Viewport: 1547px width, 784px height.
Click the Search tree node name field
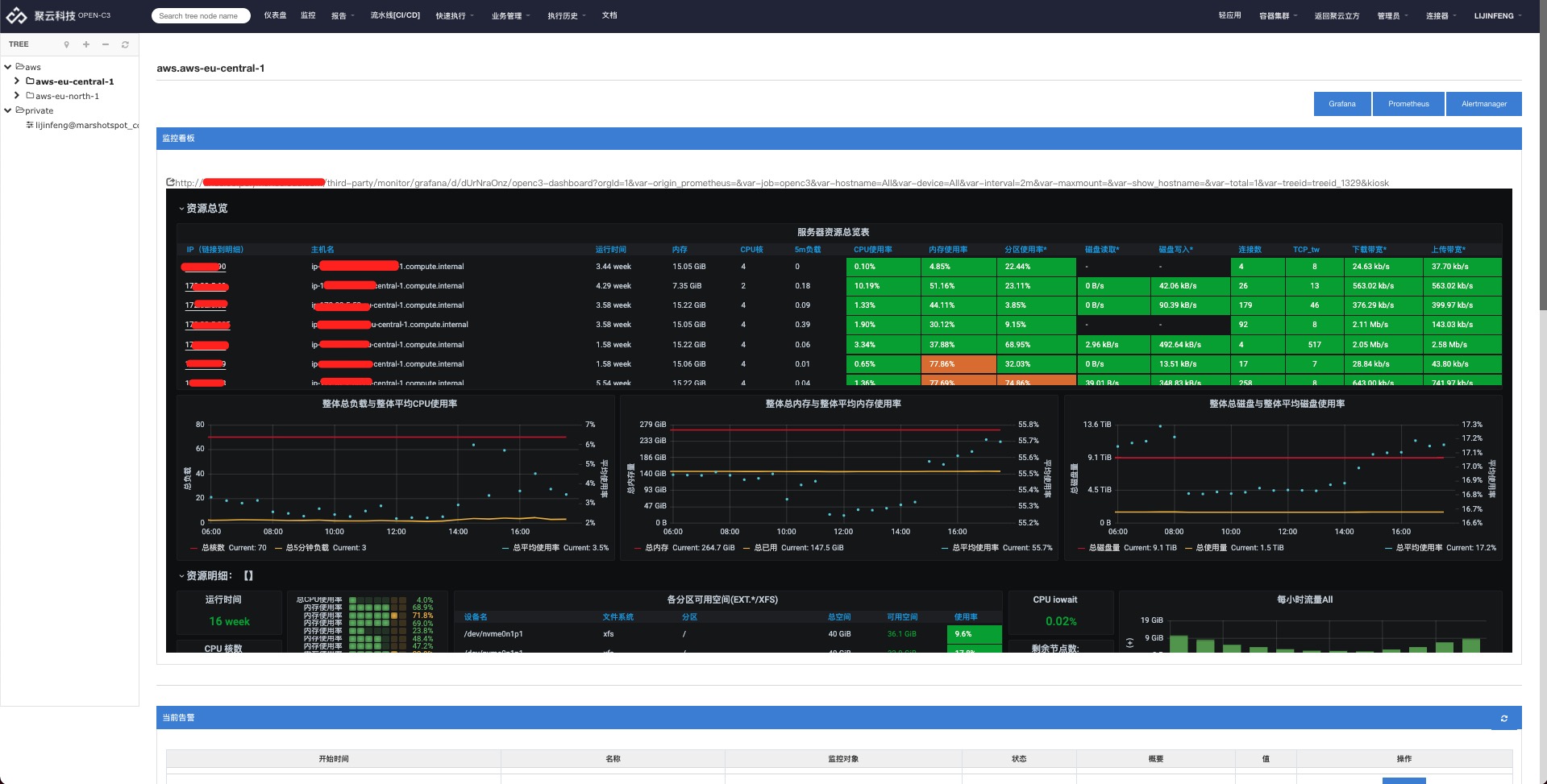click(x=201, y=15)
